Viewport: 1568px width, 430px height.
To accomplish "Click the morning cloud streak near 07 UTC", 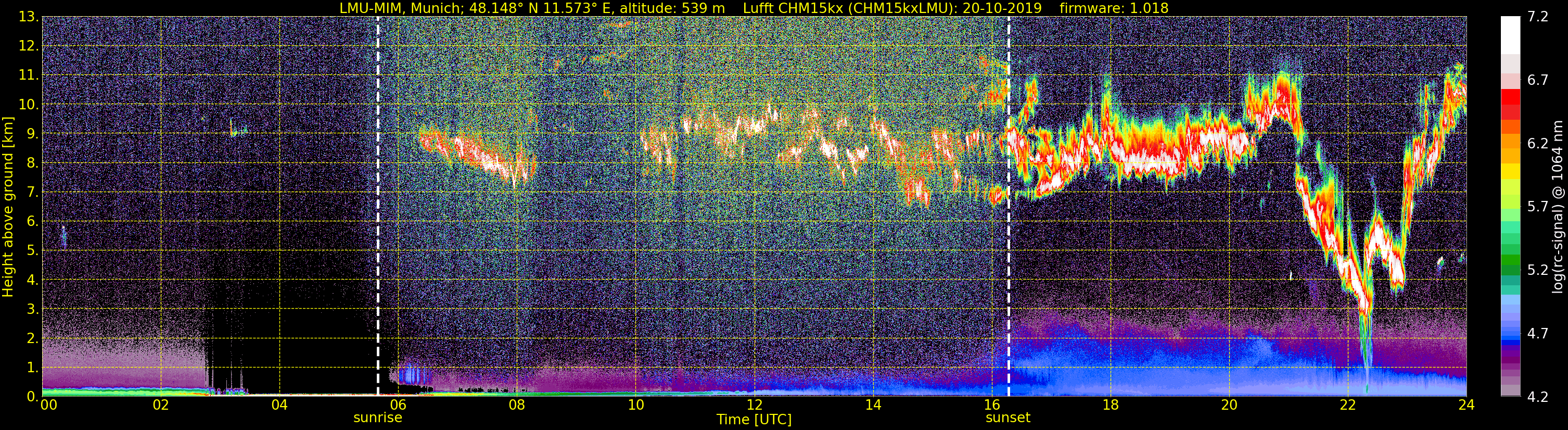I will tap(478, 155).
